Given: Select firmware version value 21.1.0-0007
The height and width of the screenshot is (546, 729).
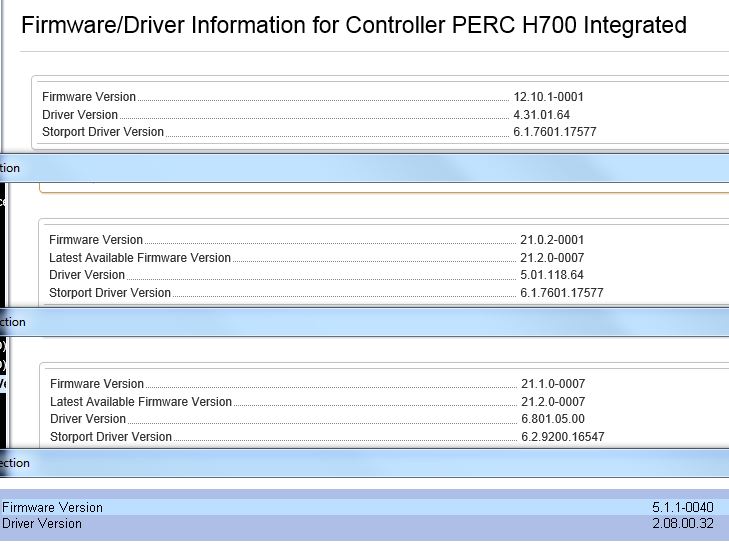Looking at the screenshot, I should coord(553,384).
